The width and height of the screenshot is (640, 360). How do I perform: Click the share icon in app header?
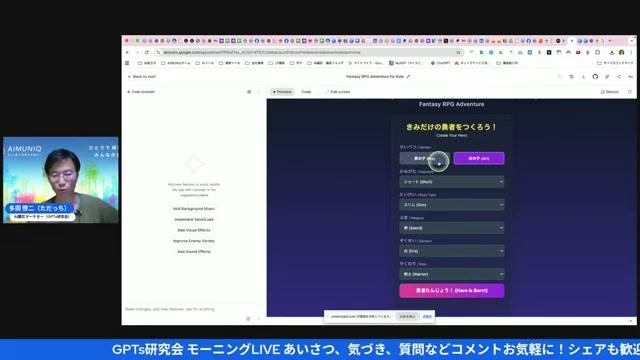coord(619,77)
